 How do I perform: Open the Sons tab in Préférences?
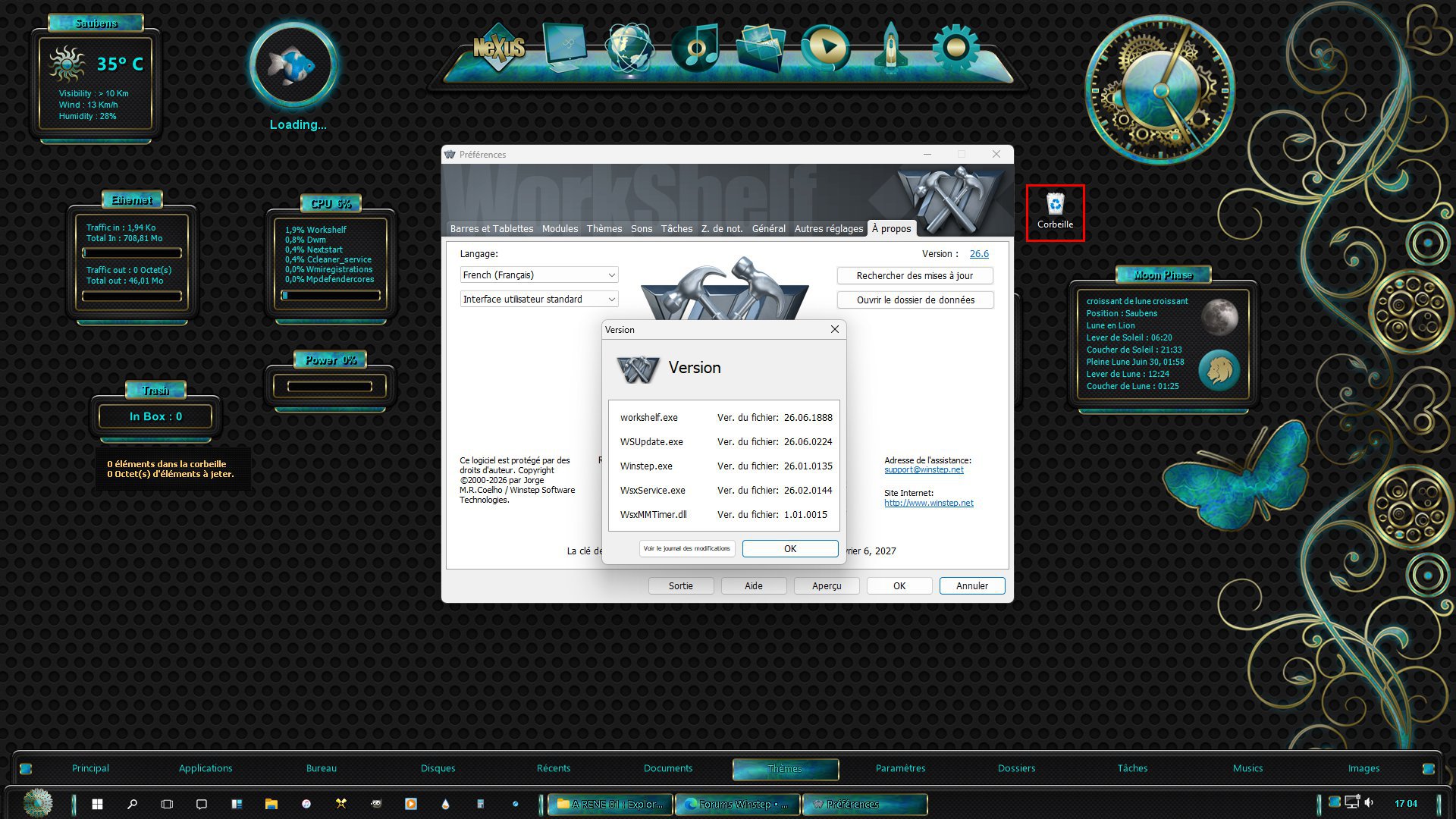(642, 229)
